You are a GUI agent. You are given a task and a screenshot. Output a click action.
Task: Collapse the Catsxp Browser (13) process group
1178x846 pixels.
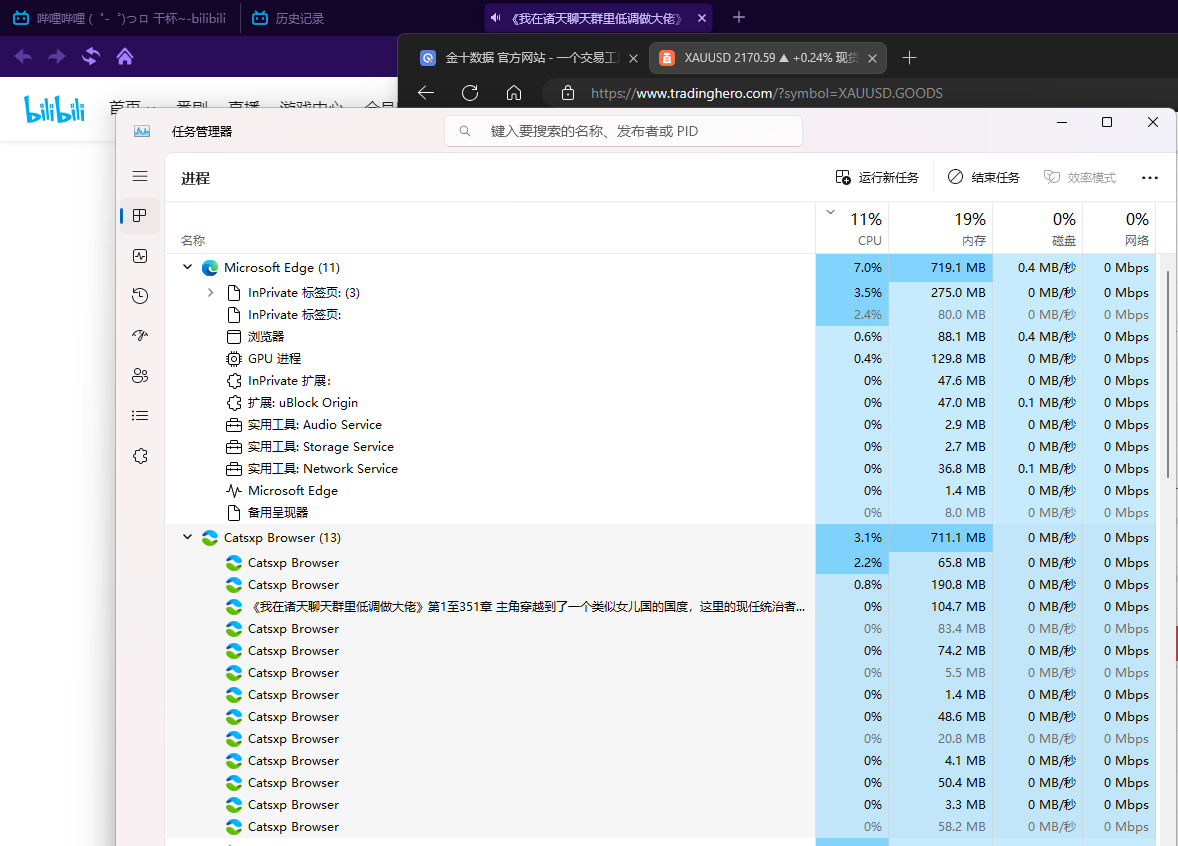188,538
